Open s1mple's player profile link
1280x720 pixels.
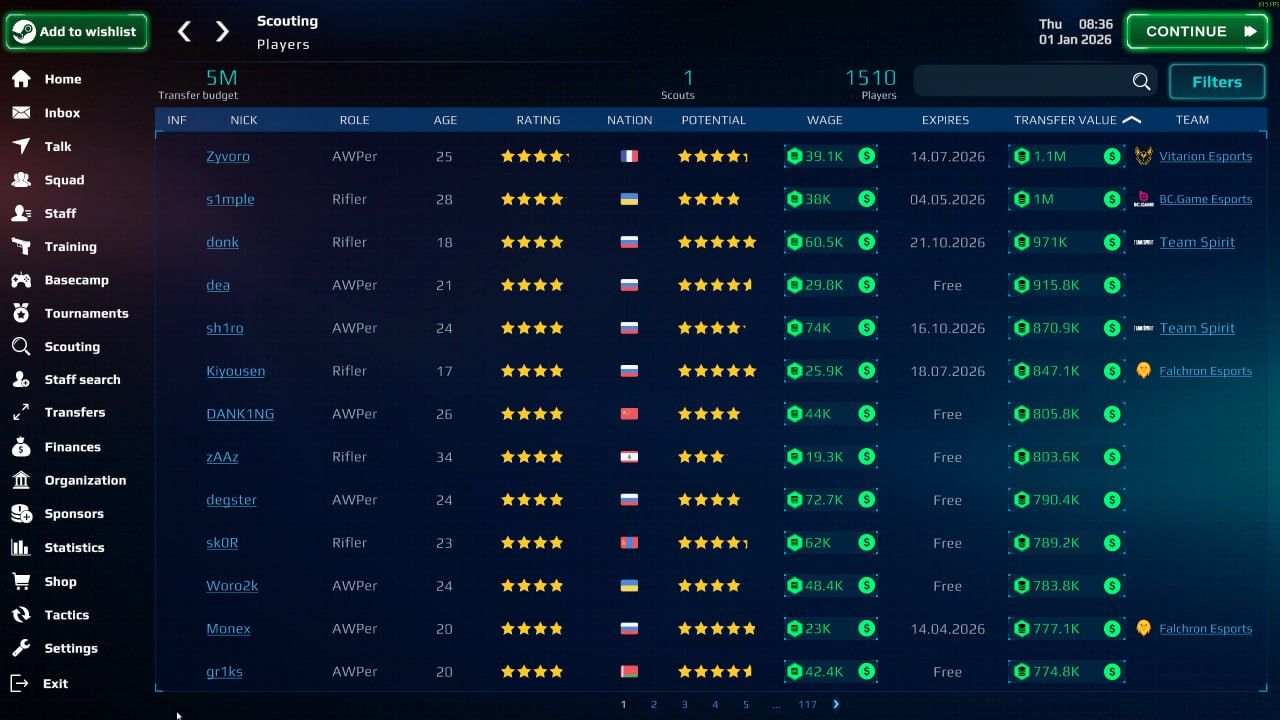(230, 199)
